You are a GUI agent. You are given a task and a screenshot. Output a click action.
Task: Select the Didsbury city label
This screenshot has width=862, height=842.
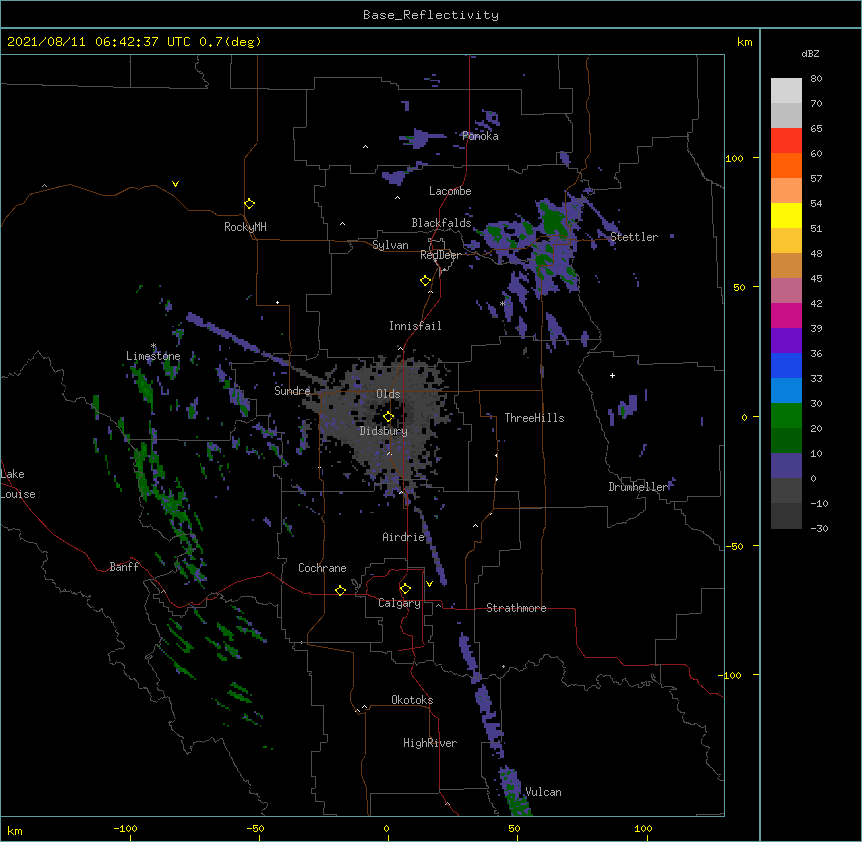384,431
